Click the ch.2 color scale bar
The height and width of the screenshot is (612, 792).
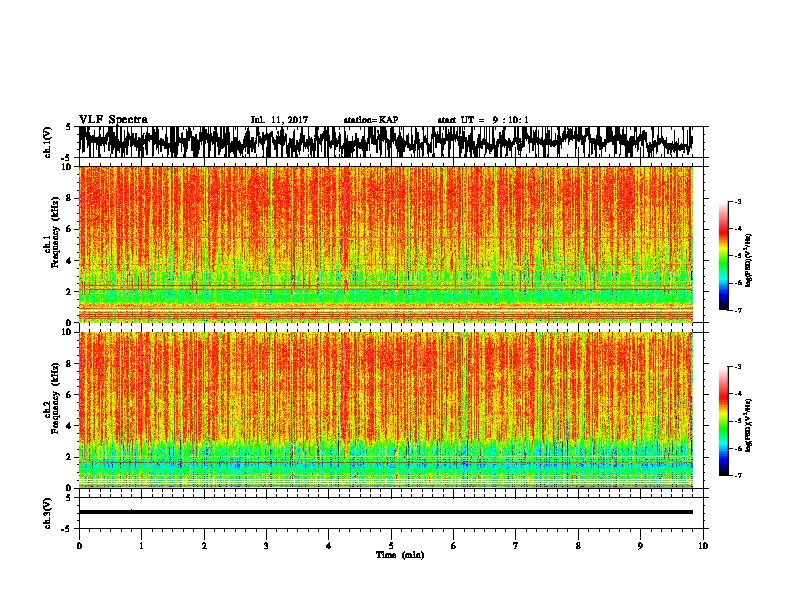click(x=724, y=421)
